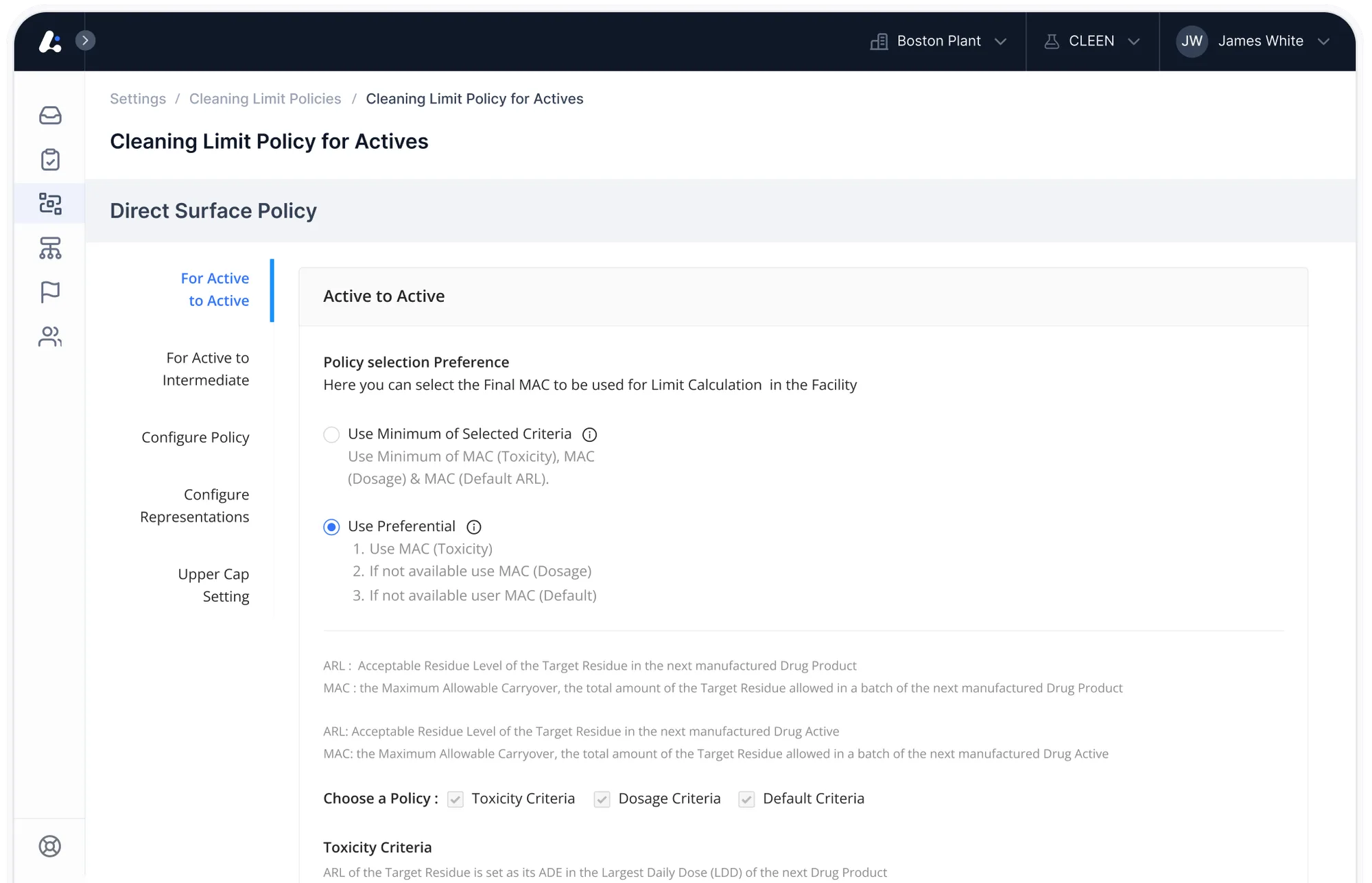Show info for Use Minimum of Selected Criteria
This screenshot has height=883, width=1372.
tap(589, 434)
